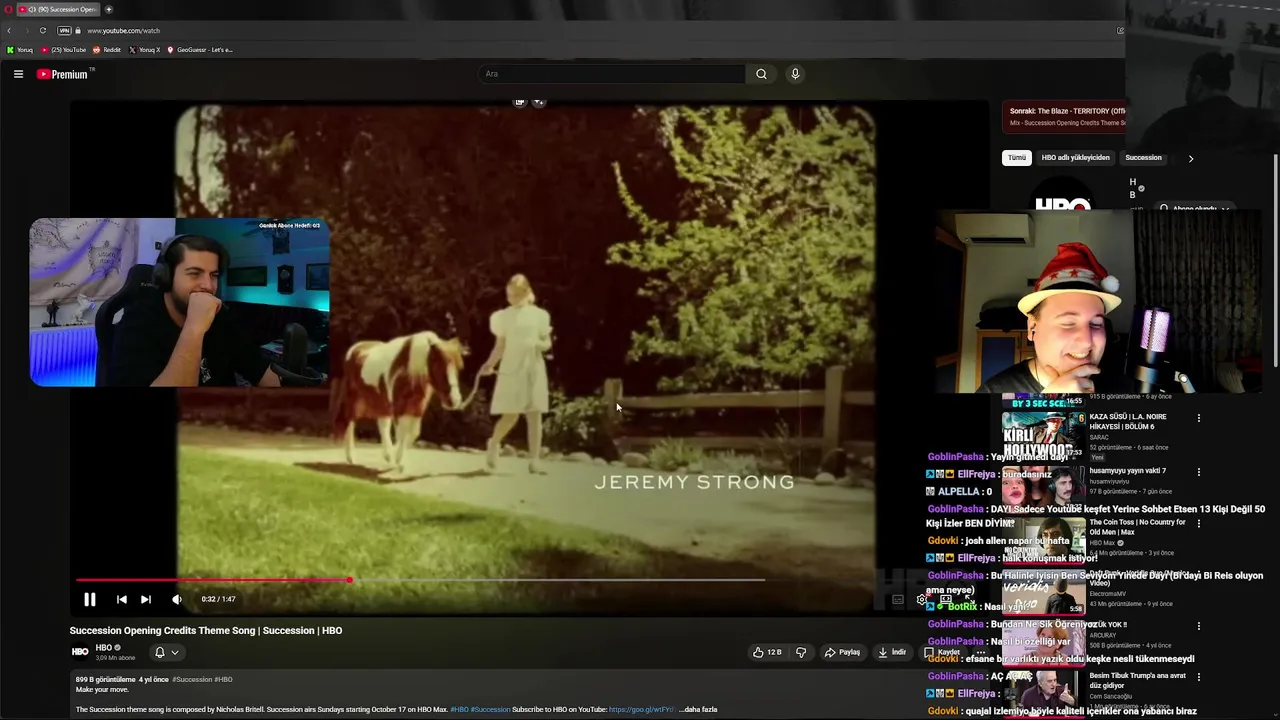Skip to the next video
The height and width of the screenshot is (720, 1280).
point(146,599)
